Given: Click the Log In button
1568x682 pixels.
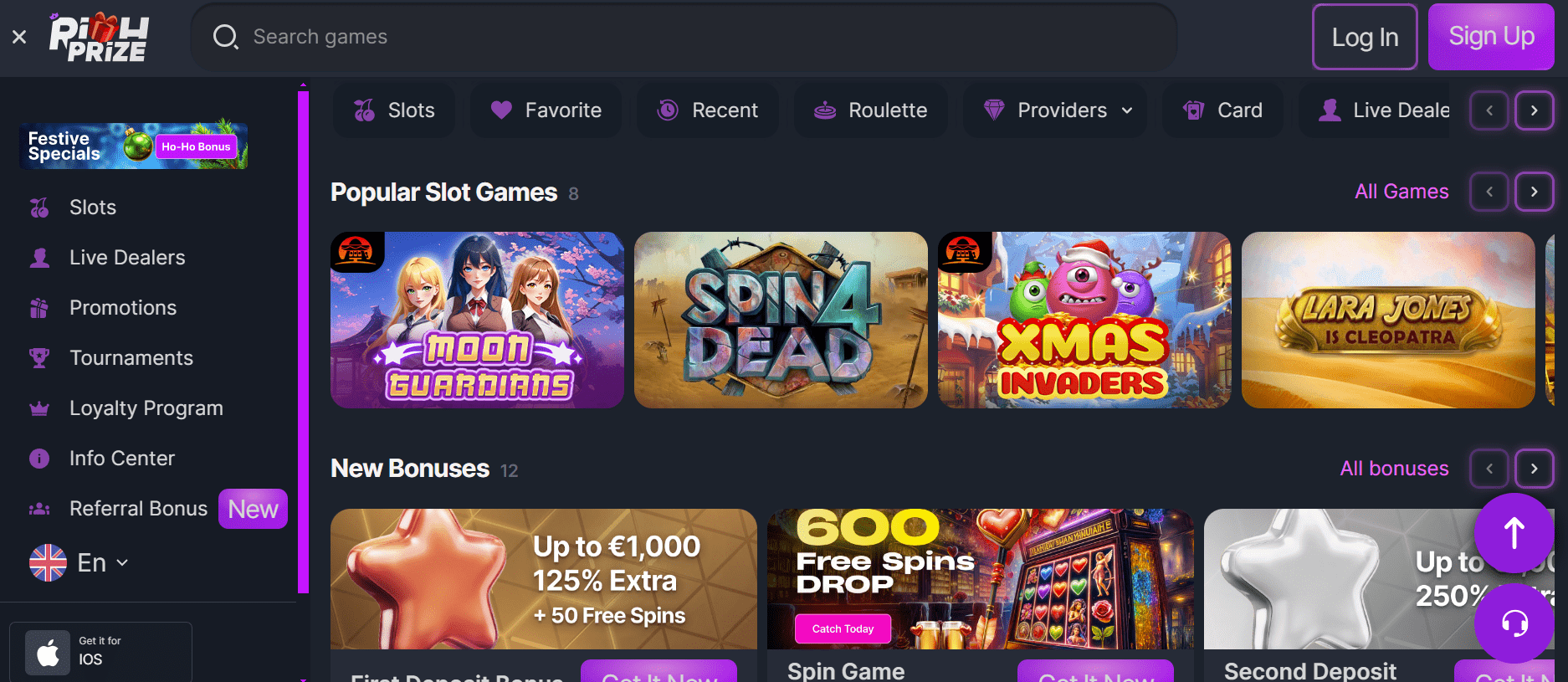Looking at the screenshot, I should pyautogui.click(x=1365, y=37).
